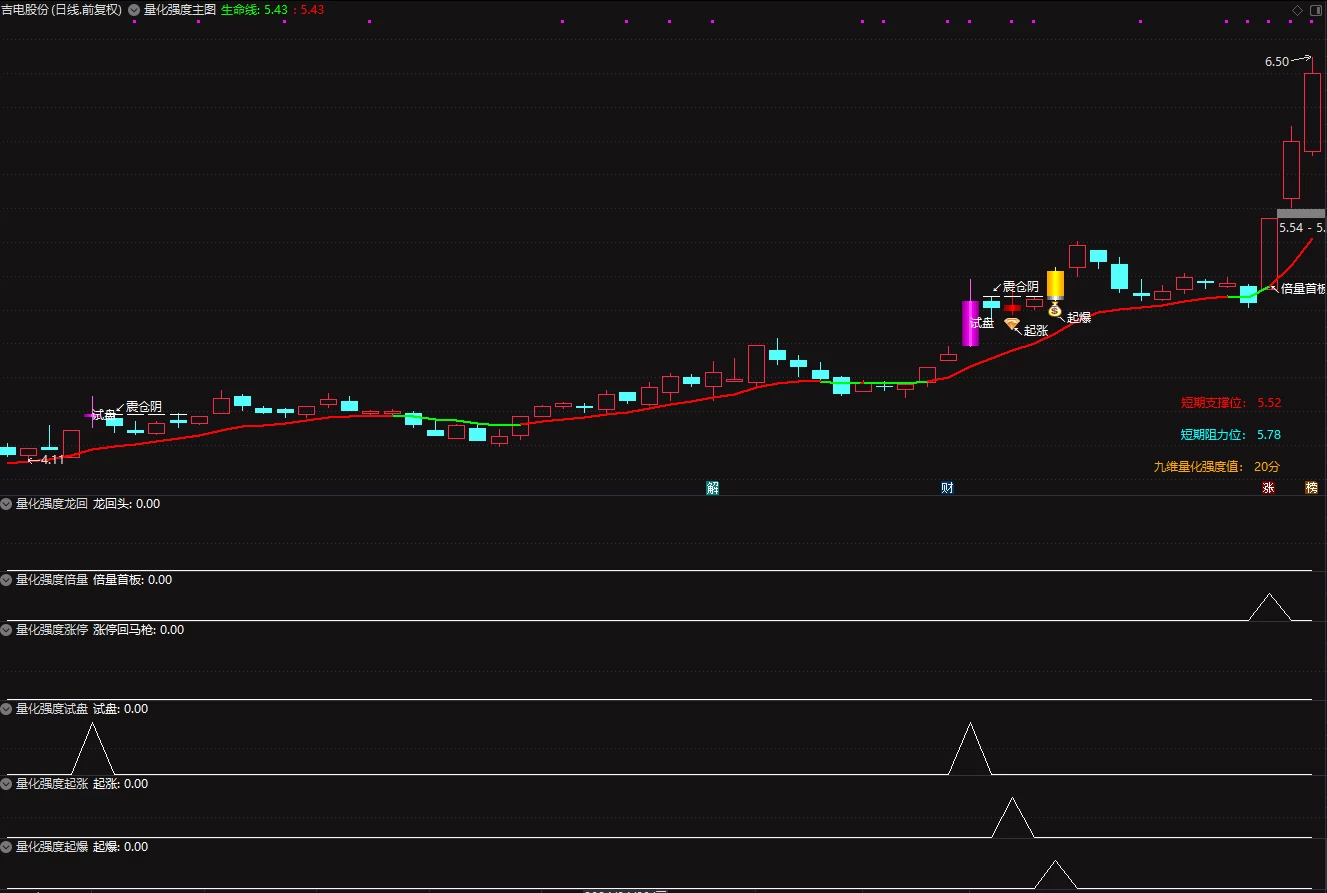Open the 量化强度试盘 indicator arrow
Viewport: 1327px width, 893px height.
tap(7, 709)
